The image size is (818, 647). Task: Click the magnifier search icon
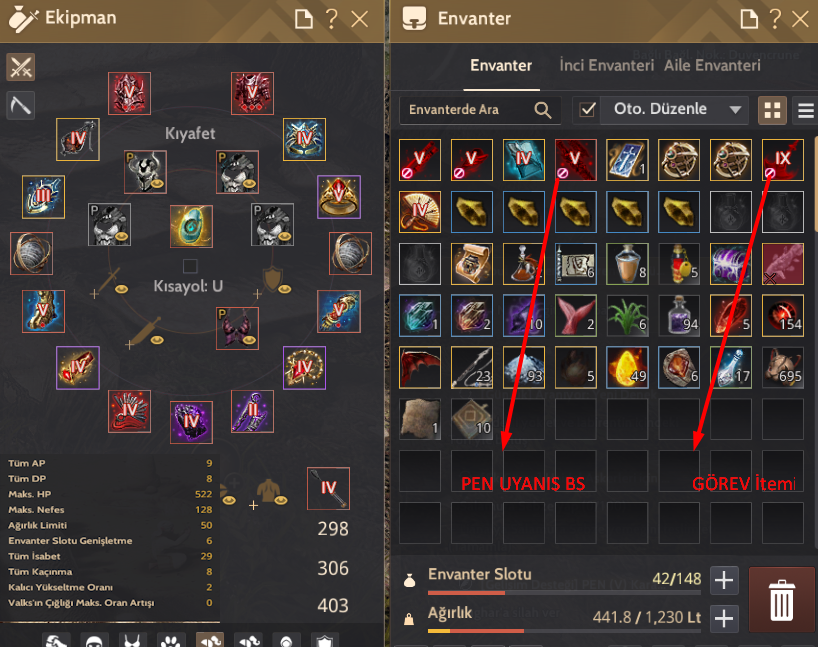[x=543, y=110]
